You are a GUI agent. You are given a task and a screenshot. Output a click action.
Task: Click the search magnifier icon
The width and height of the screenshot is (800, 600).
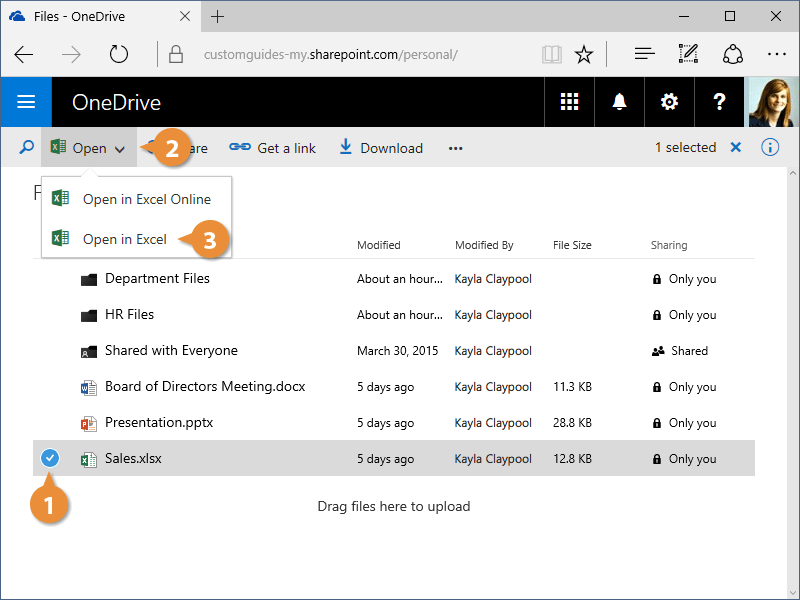click(27, 148)
